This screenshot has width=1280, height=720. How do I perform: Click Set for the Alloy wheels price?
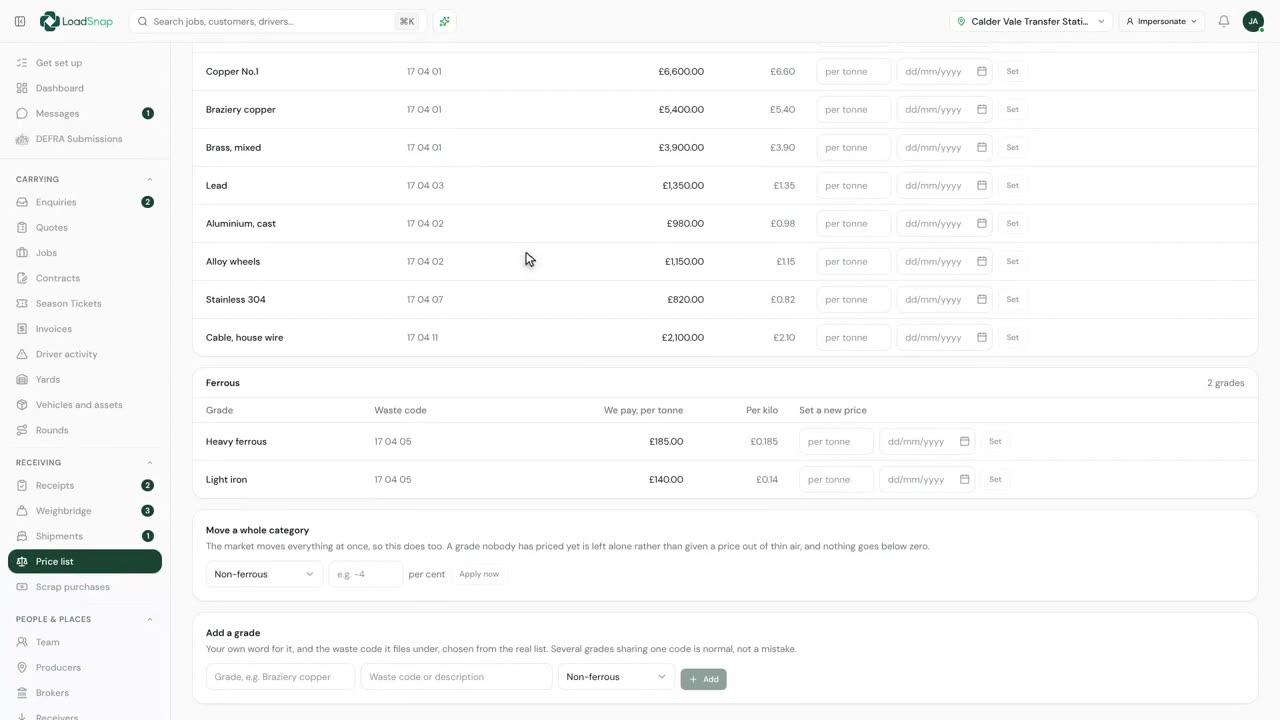click(x=1012, y=262)
